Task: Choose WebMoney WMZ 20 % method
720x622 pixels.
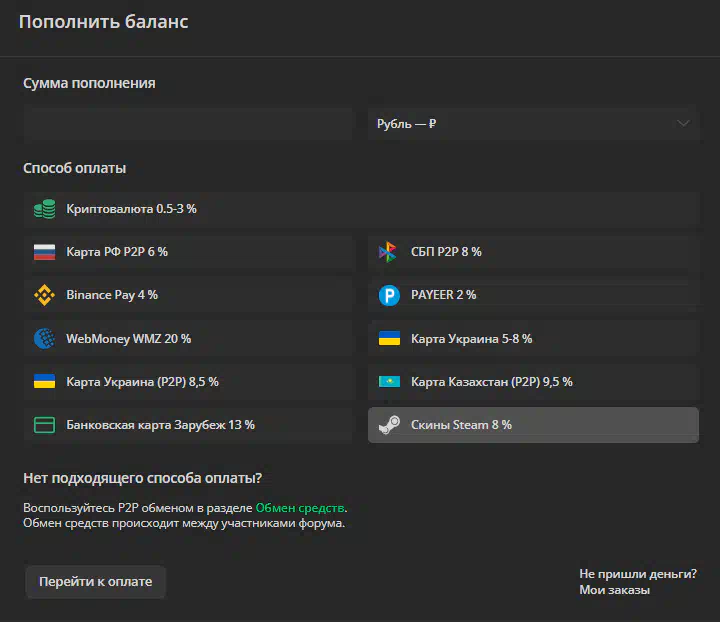Action: pos(188,339)
